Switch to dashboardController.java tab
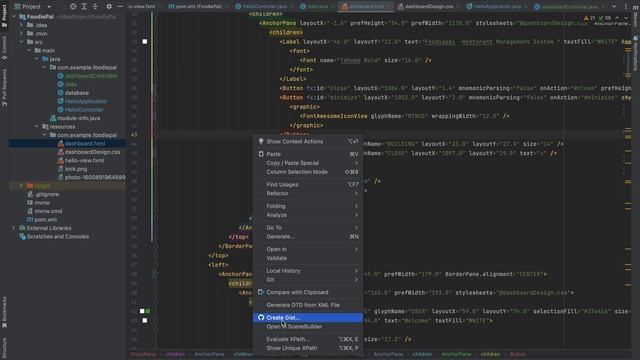 [x=566, y=7]
